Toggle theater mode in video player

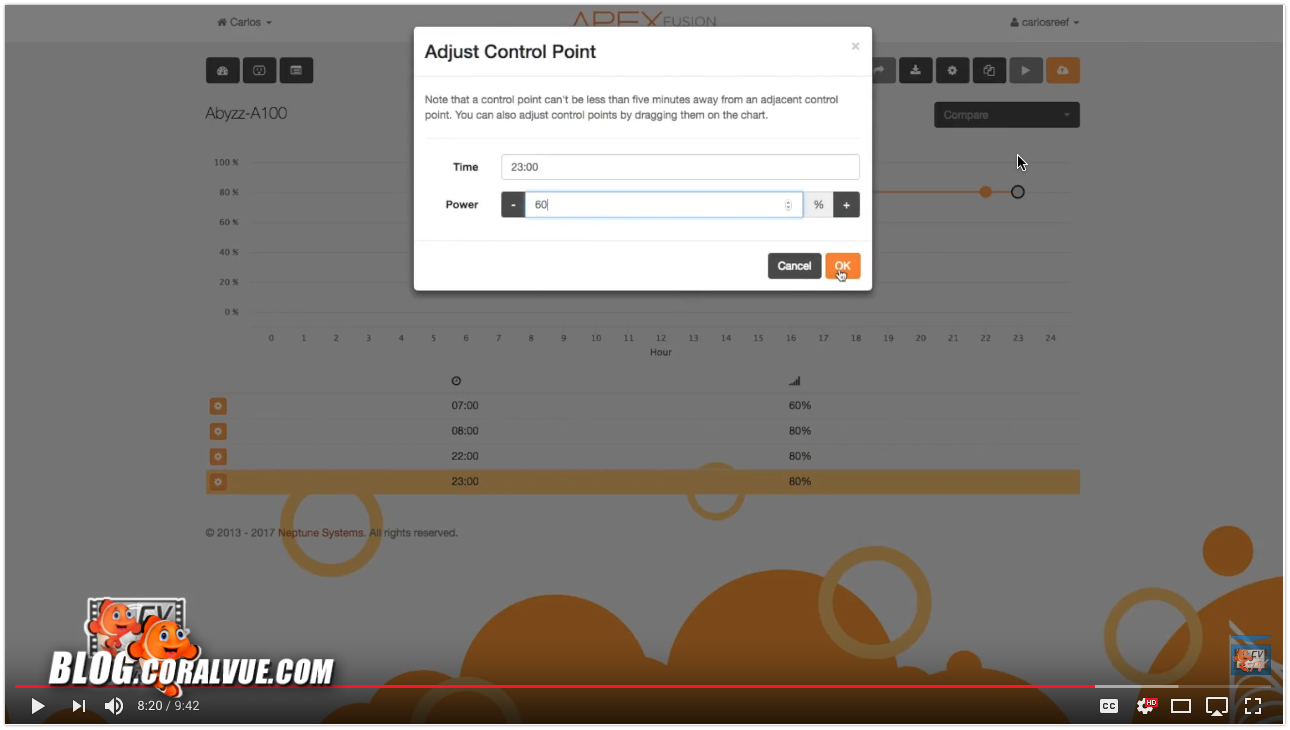[1181, 706]
